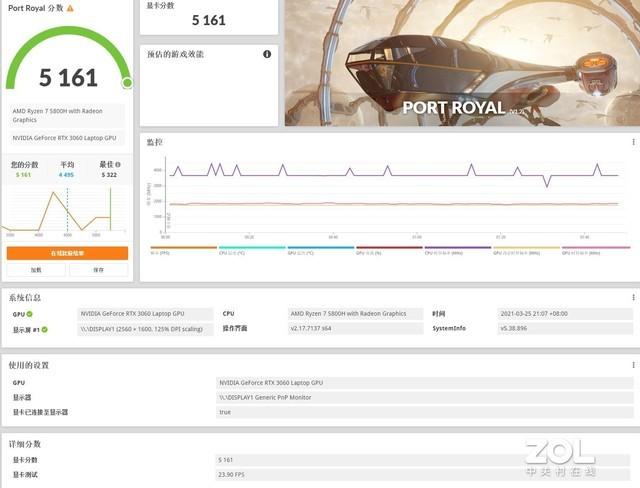Click CPU field AMD Ryzen 7 5800H in 系统信息
Screen dimensions: 640x488
(x=356, y=314)
